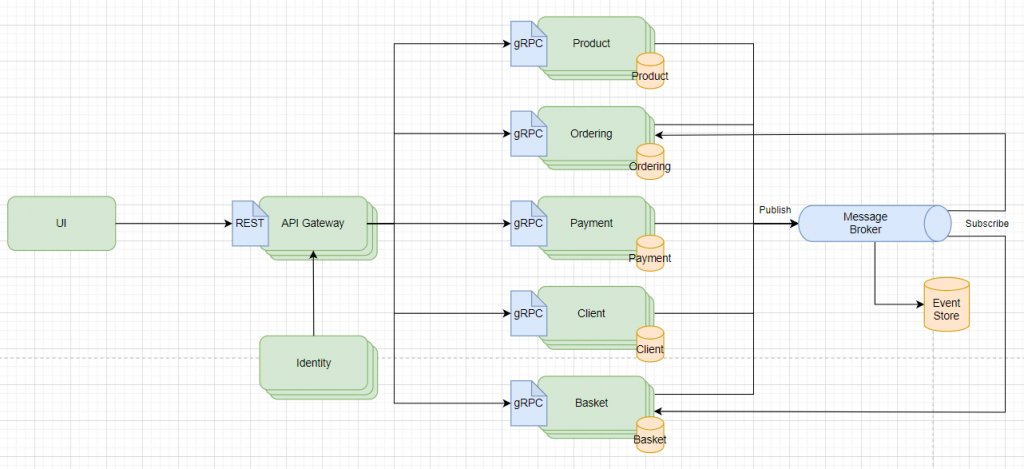Select the Basket service box
1024x469 pixels.
(x=596, y=408)
